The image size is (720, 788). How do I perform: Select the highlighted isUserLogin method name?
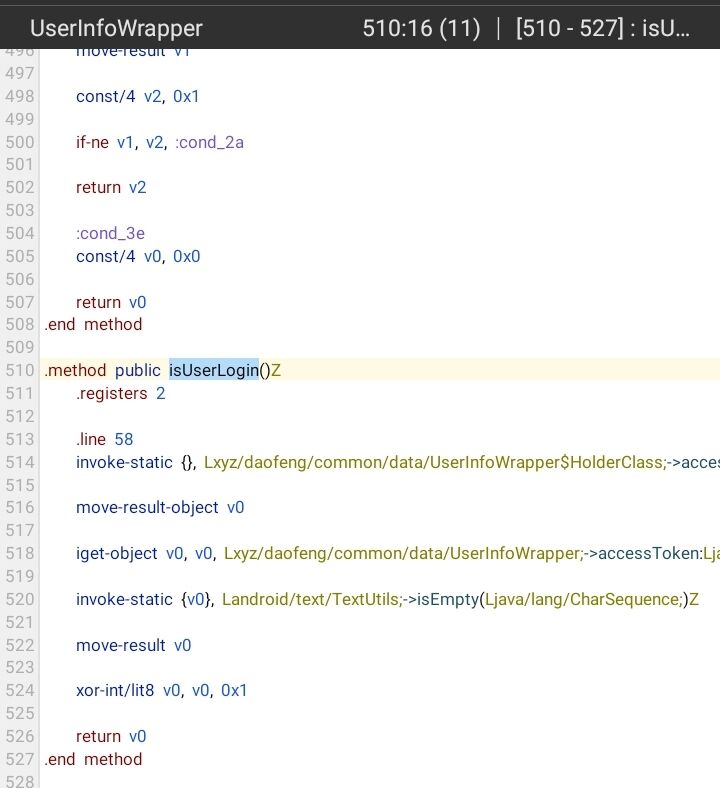(214, 370)
